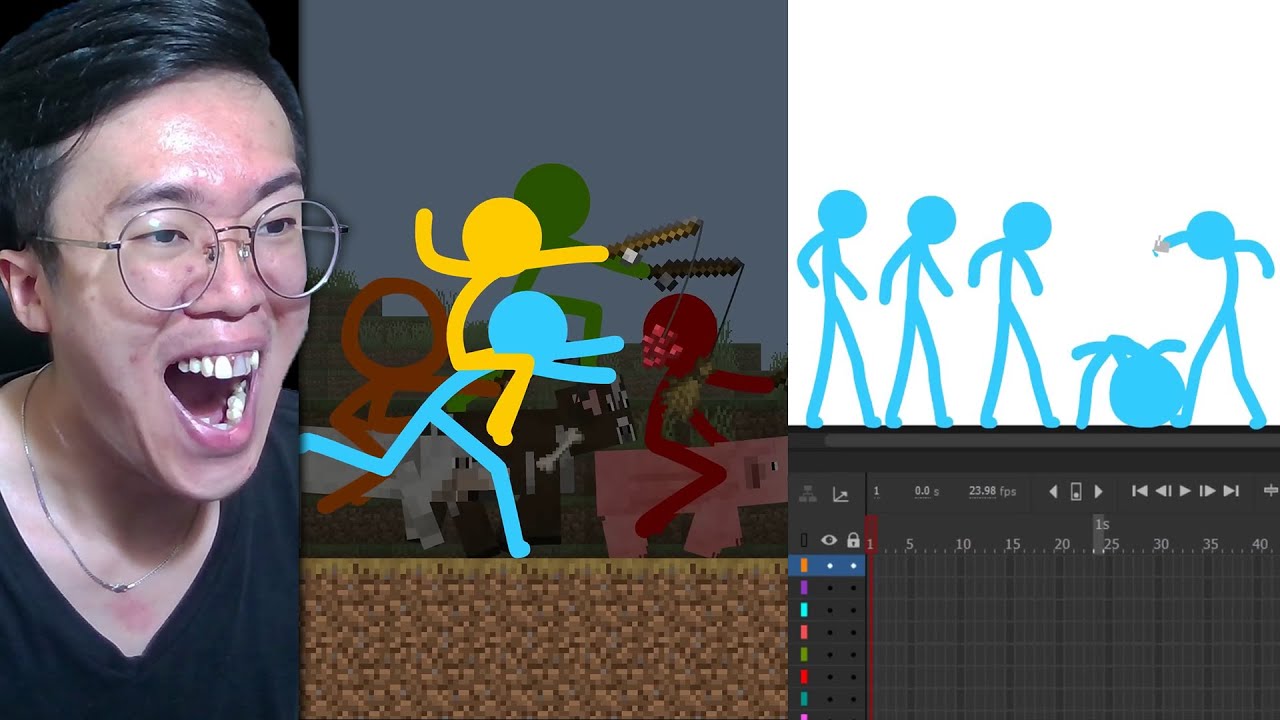This screenshot has width=1280, height=720.
Task: Move playhead to frame 40 on ruler
Action: point(1260,544)
